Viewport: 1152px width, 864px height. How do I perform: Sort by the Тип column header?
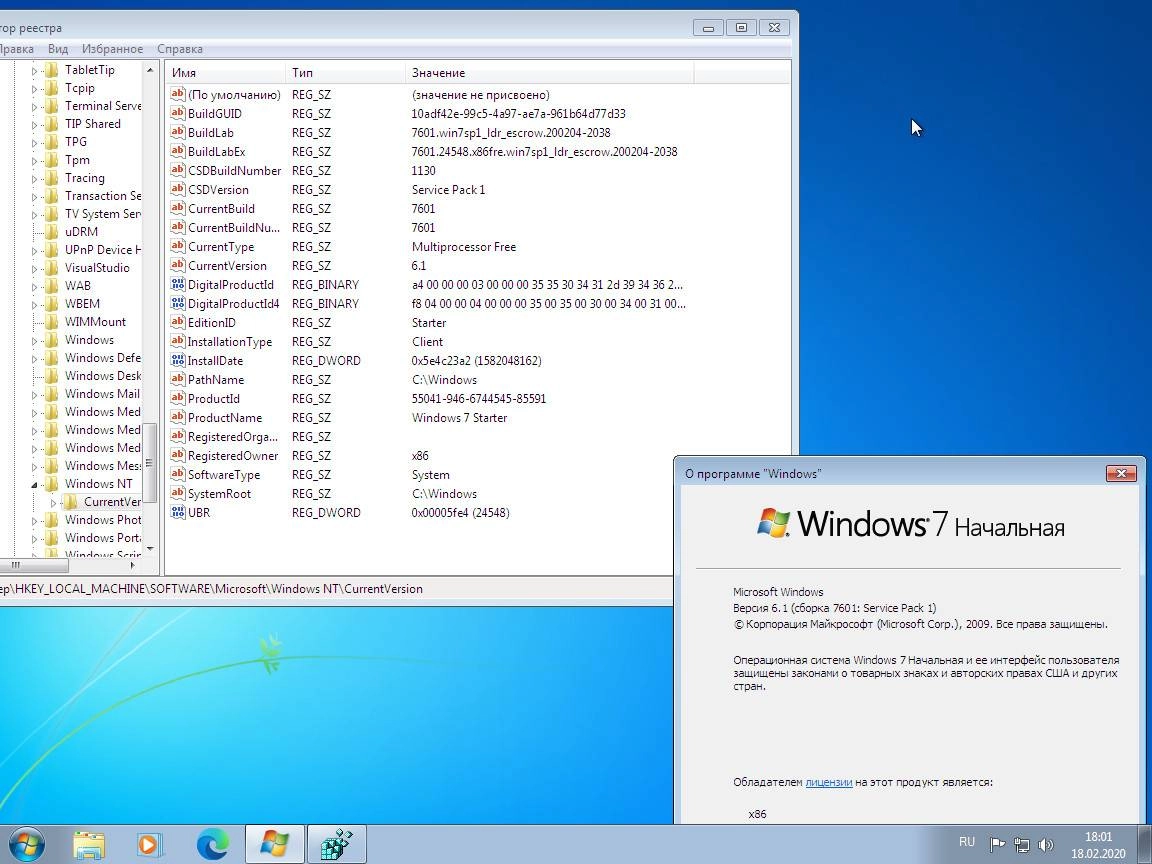click(x=345, y=73)
